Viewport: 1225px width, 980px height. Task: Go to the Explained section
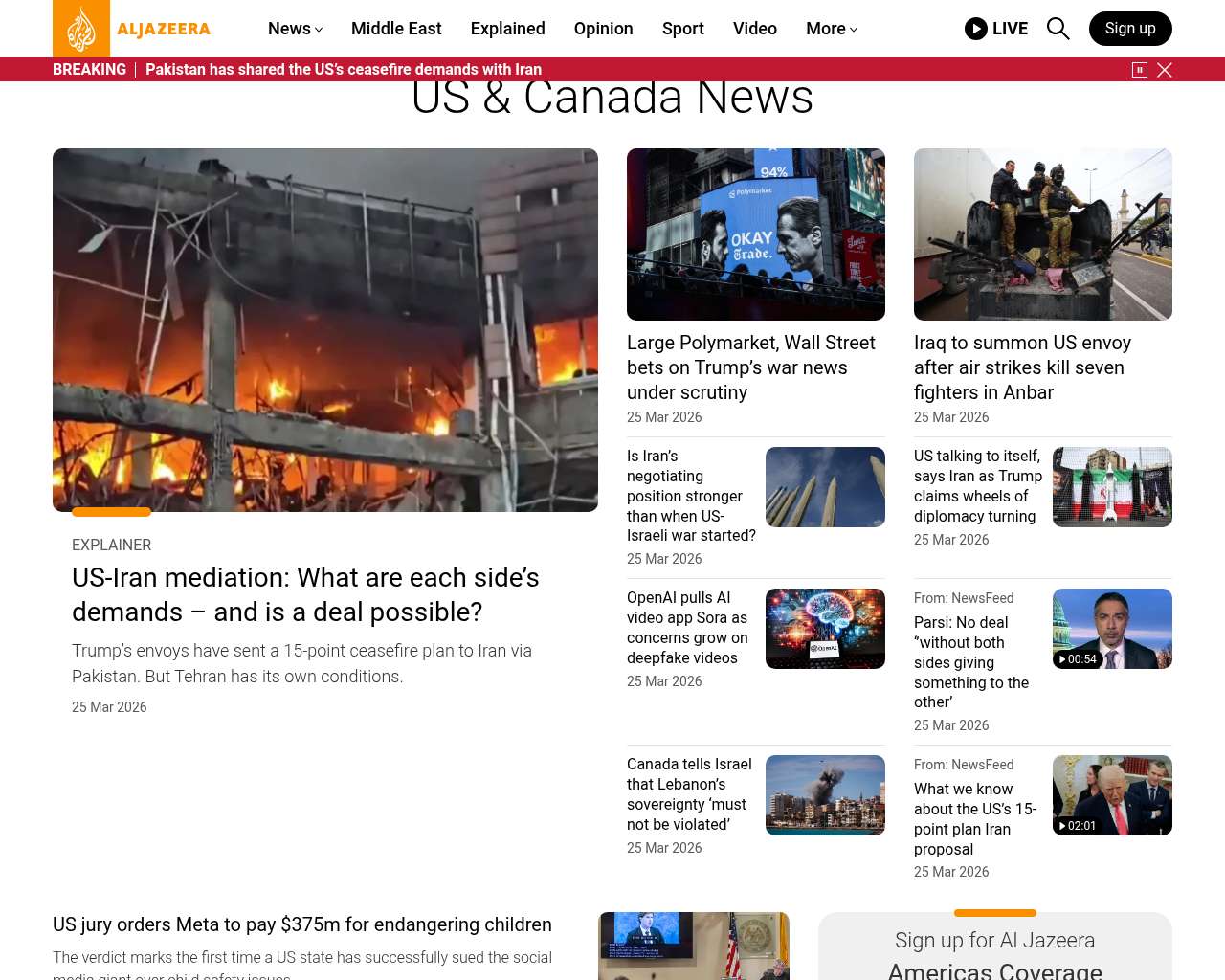pos(508,29)
